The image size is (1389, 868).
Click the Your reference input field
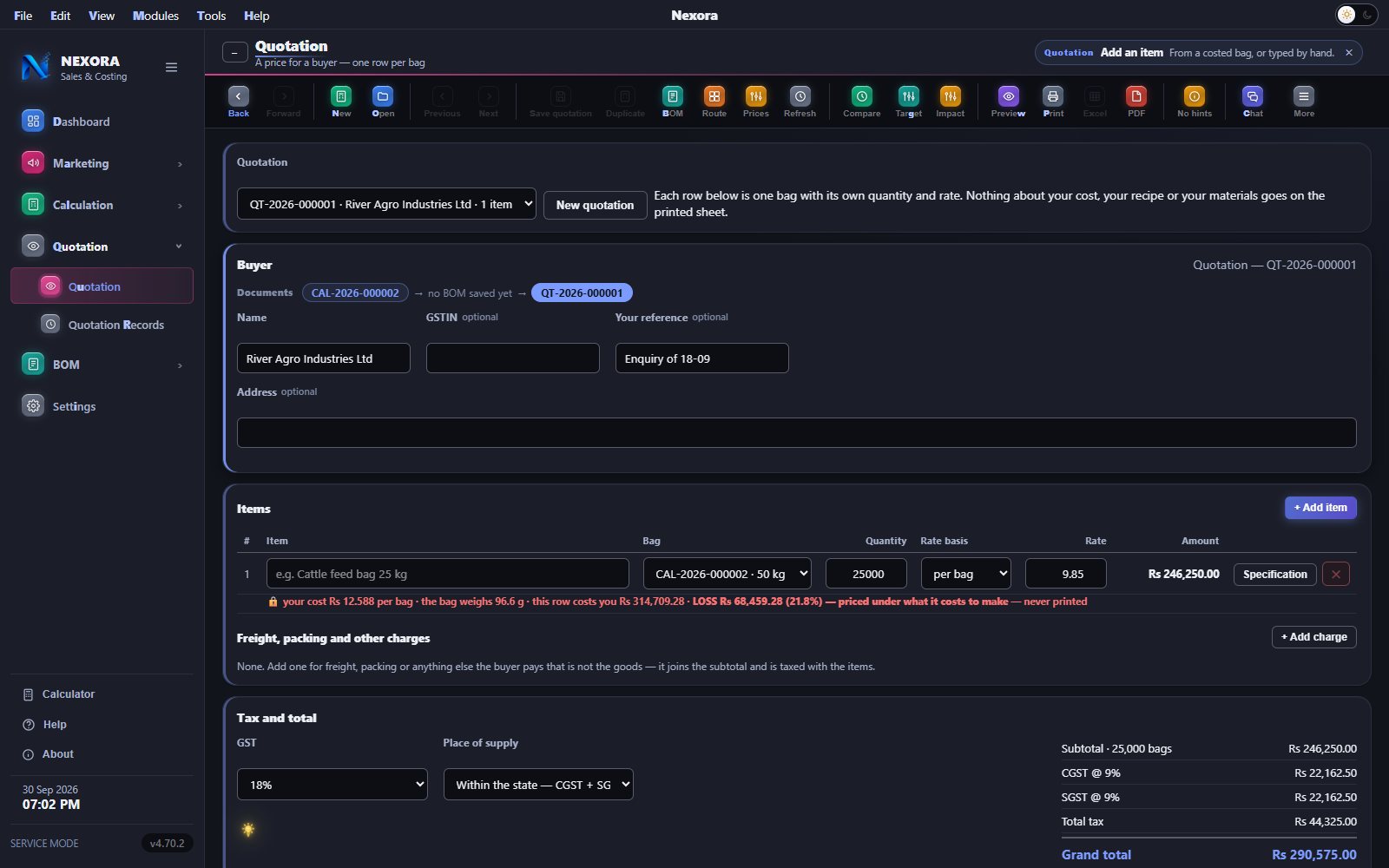(x=702, y=358)
